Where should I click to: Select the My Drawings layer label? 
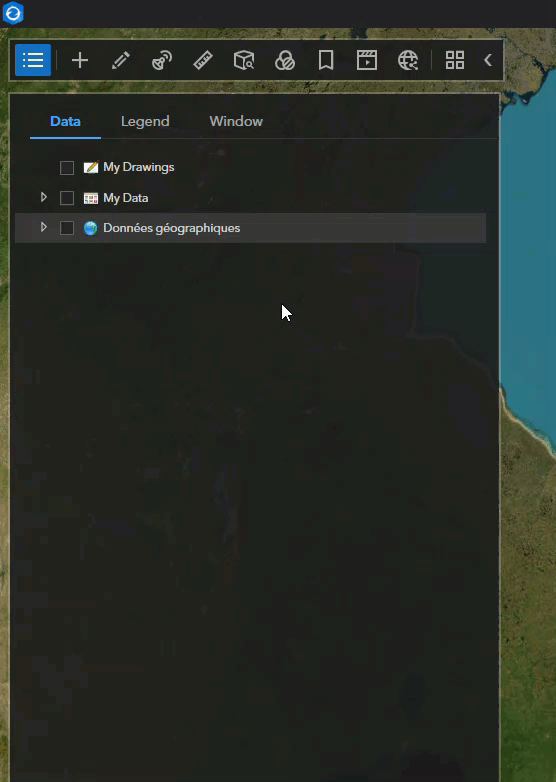139,167
